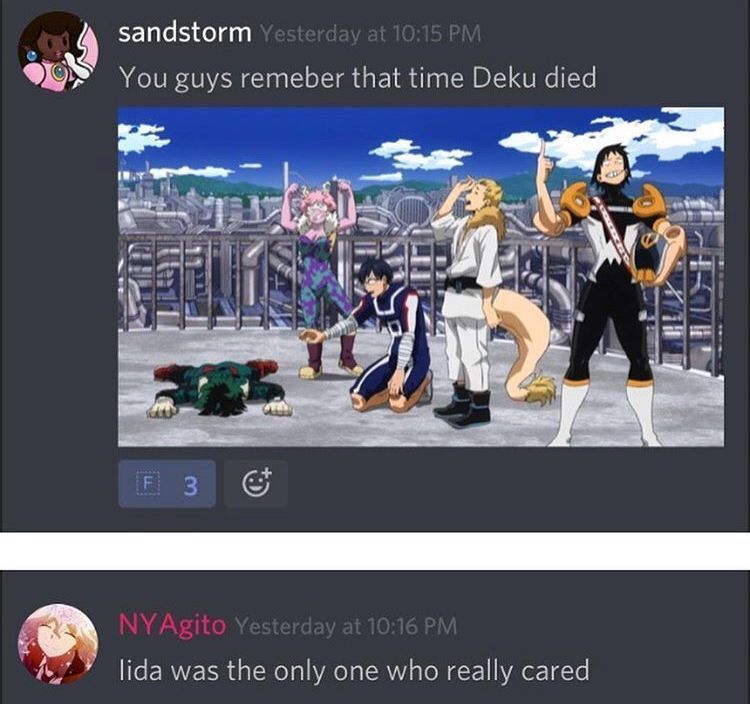Click the pink-haired girl in the image
The width and height of the screenshot is (750, 704).
pos(320,277)
